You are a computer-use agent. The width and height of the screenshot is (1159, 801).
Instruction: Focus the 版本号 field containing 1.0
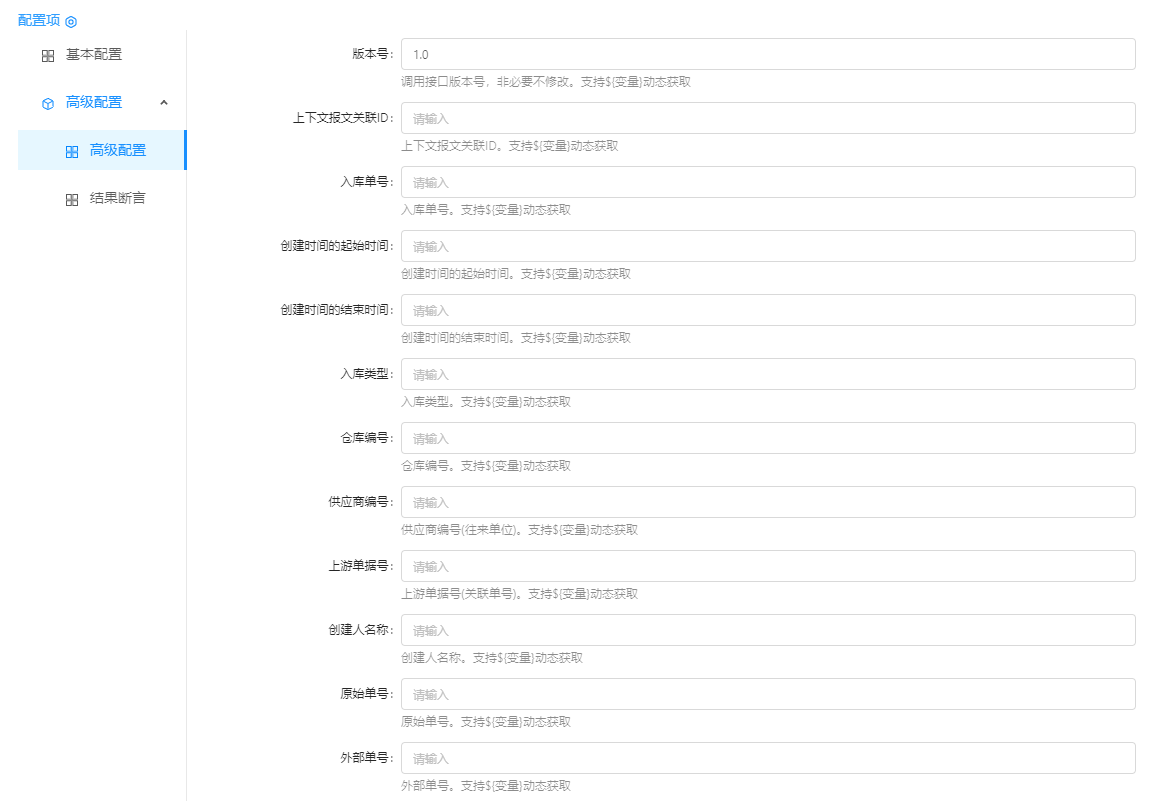coord(767,54)
